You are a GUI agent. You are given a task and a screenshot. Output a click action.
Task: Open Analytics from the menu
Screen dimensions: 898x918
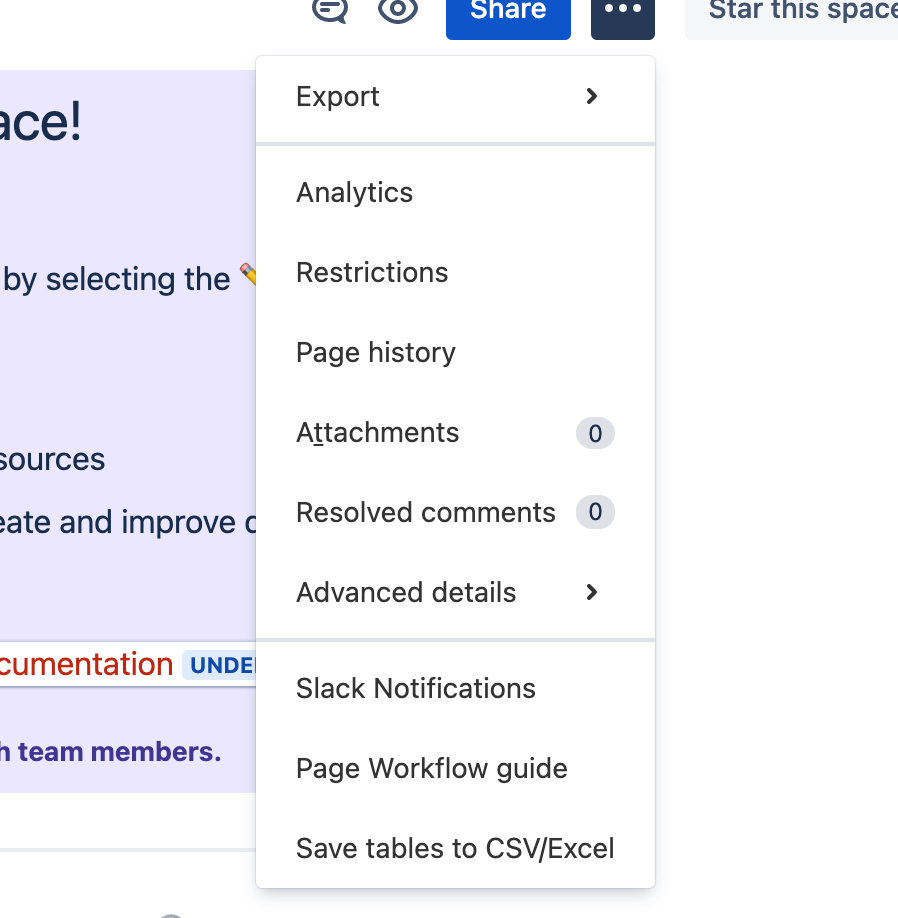point(455,193)
